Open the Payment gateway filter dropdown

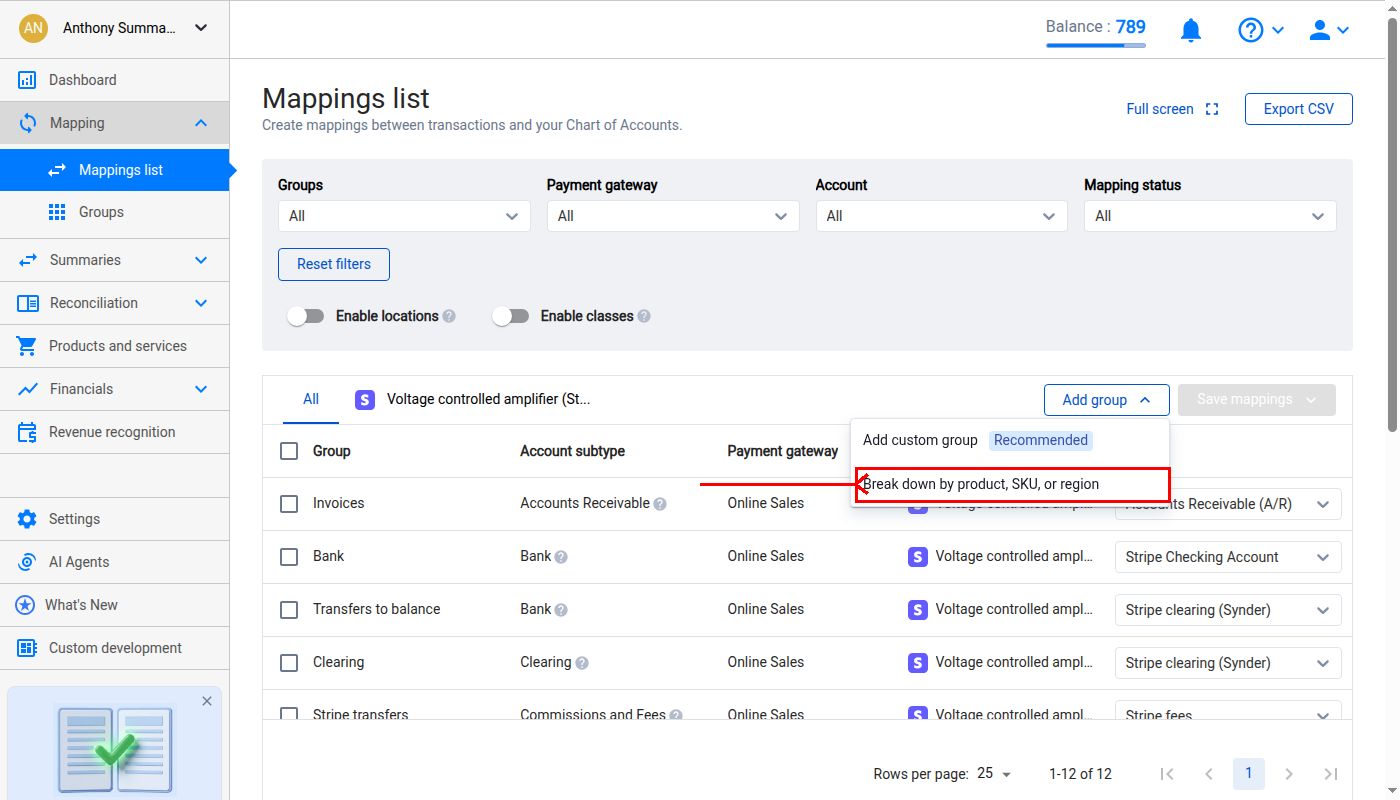(x=673, y=216)
